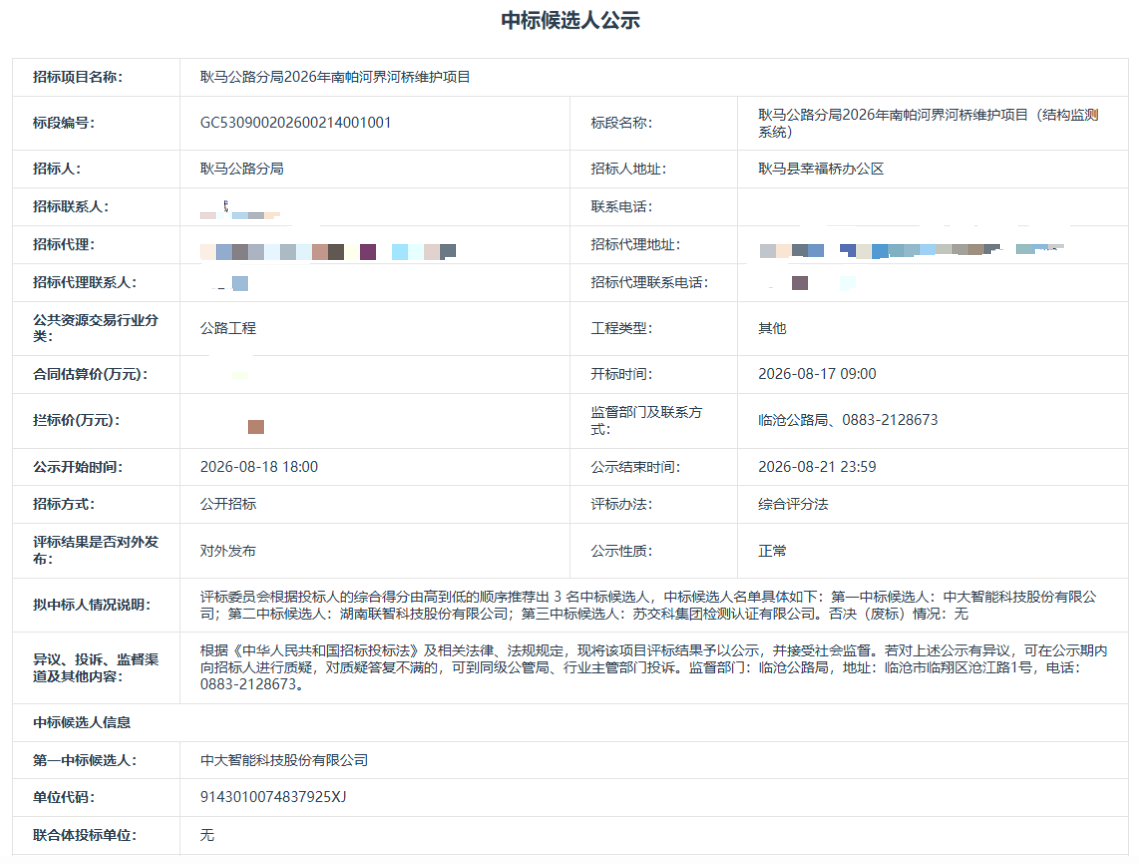
Task: Select start time 2026-08-18 18:00
Action: click(259, 467)
